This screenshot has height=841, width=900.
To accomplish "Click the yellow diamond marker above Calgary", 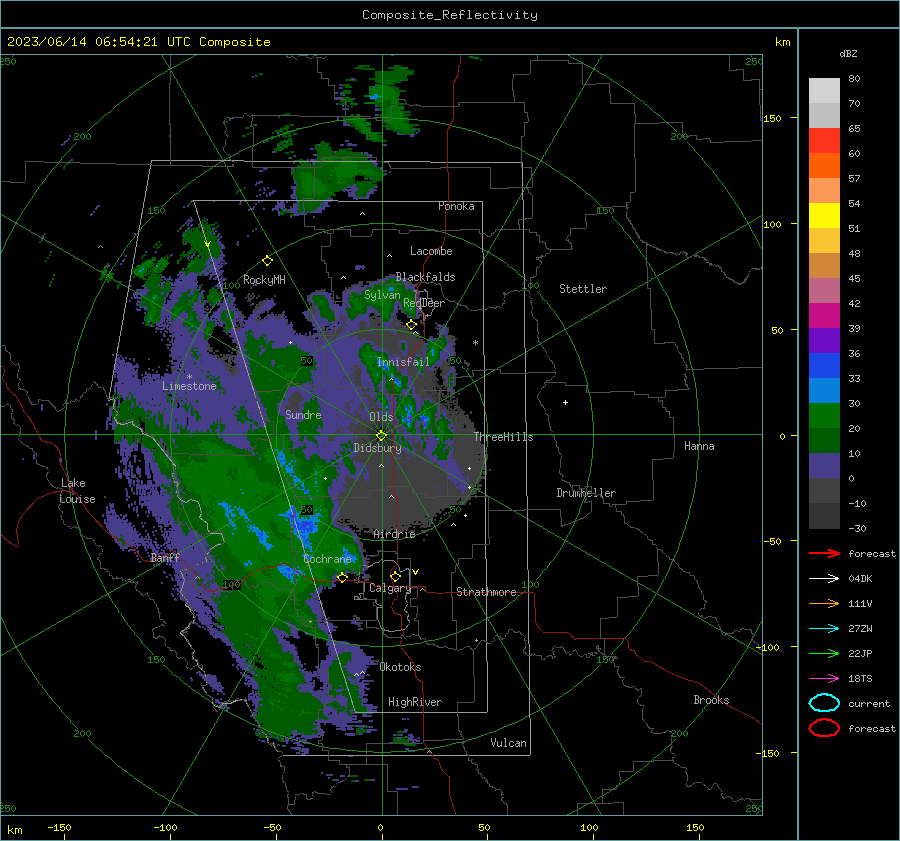I will 395,576.
